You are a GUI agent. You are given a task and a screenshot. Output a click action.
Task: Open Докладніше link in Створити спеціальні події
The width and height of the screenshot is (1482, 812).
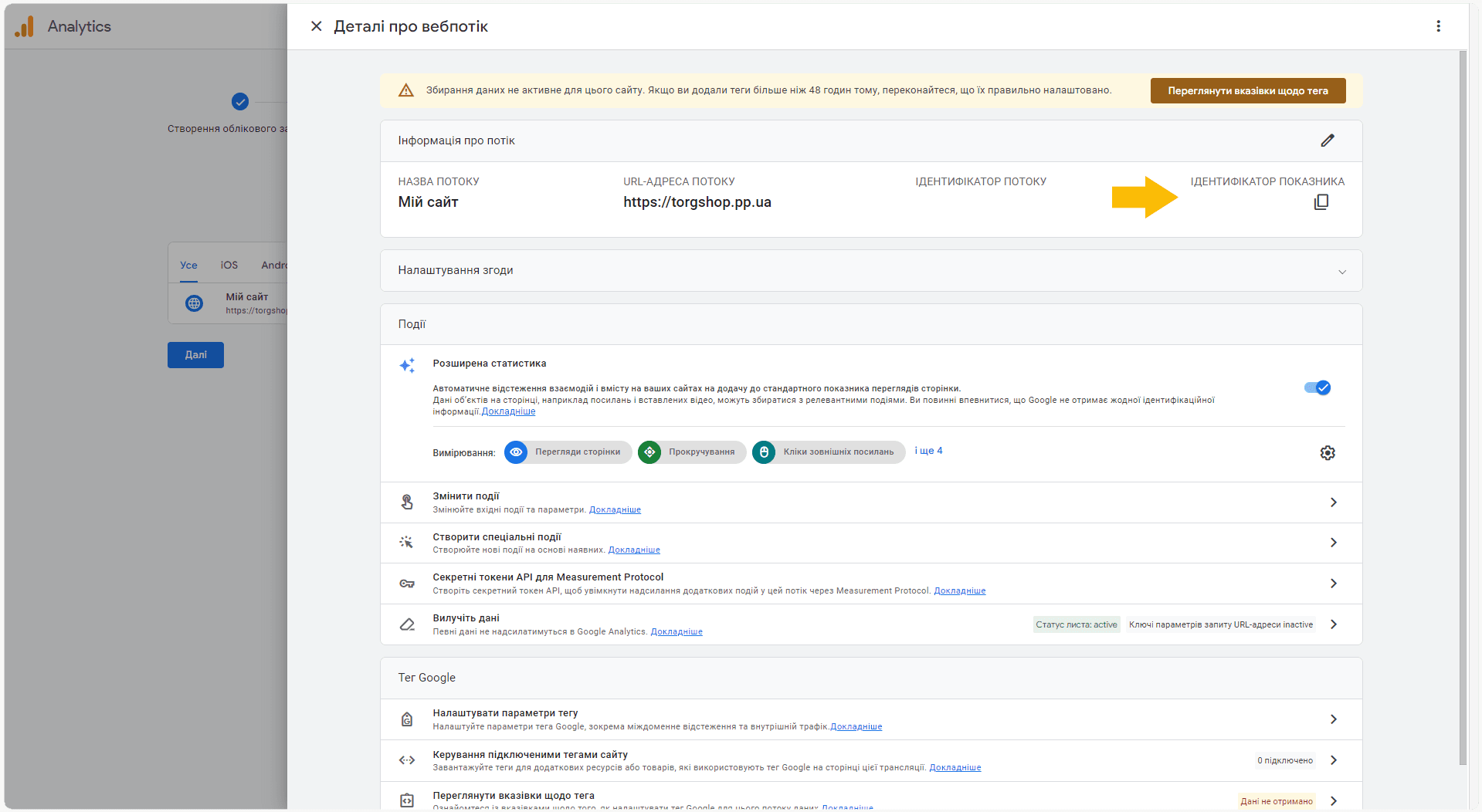point(634,550)
